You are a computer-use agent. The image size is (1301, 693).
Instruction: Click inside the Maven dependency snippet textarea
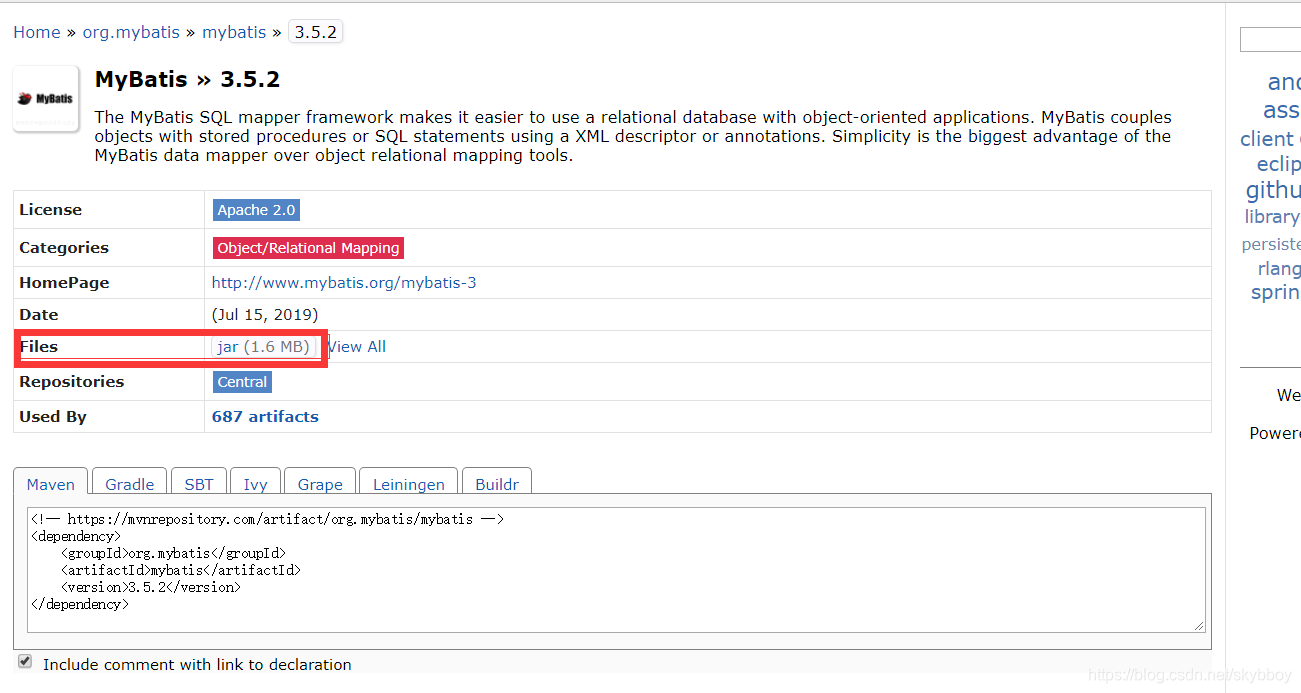616,570
